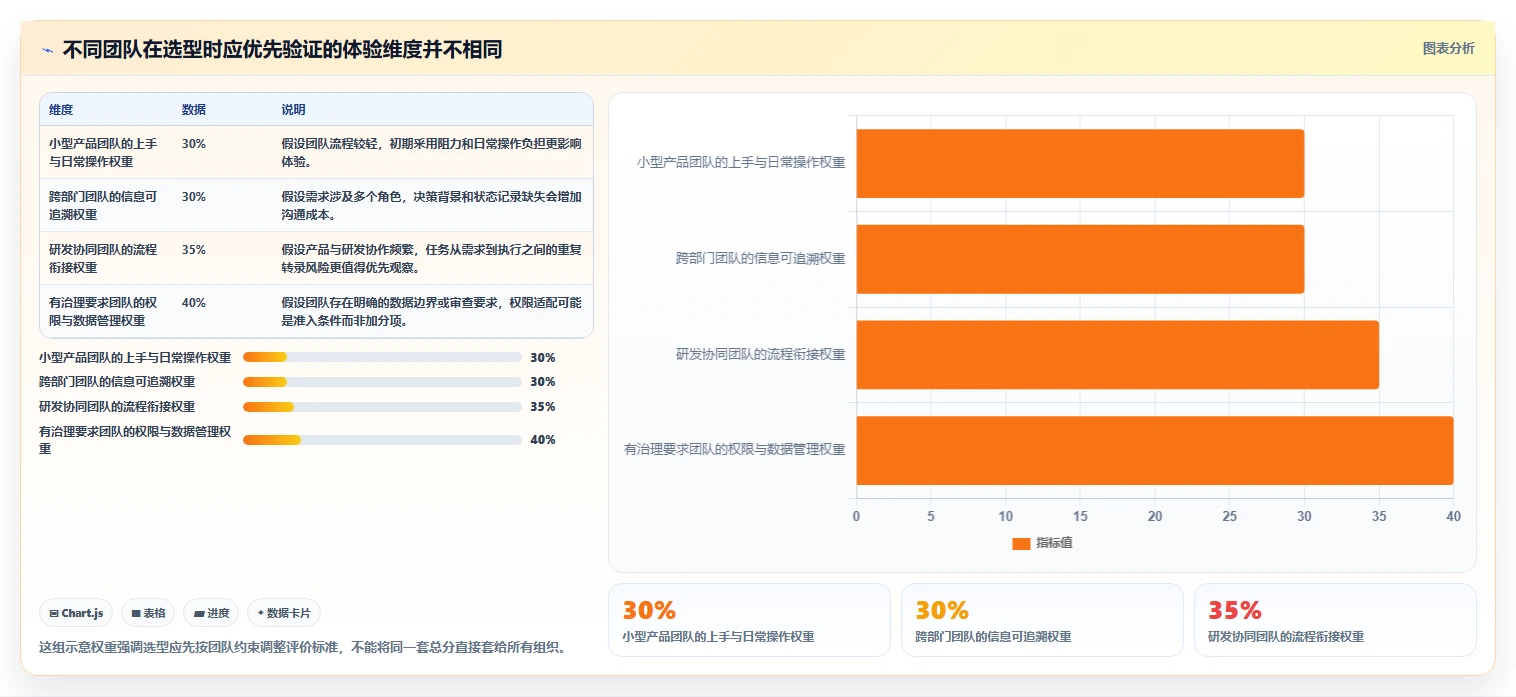This screenshot has height=697, width=1516.
Task: Click description starting 假设团队流程较轻
Action: 431,152
